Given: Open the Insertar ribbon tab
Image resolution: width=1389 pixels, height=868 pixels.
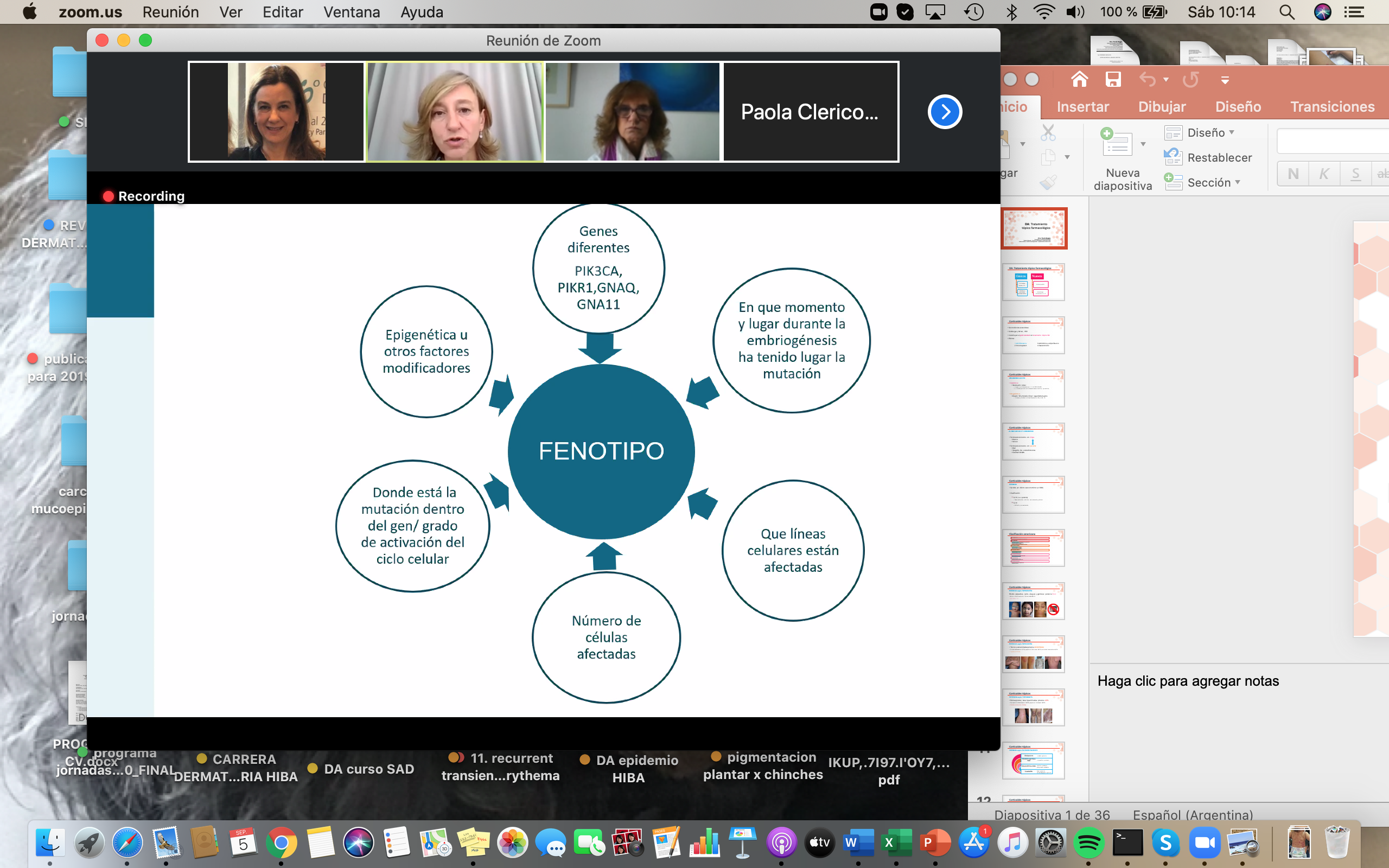Looking at the screenshot, I should click(1082, 107).
